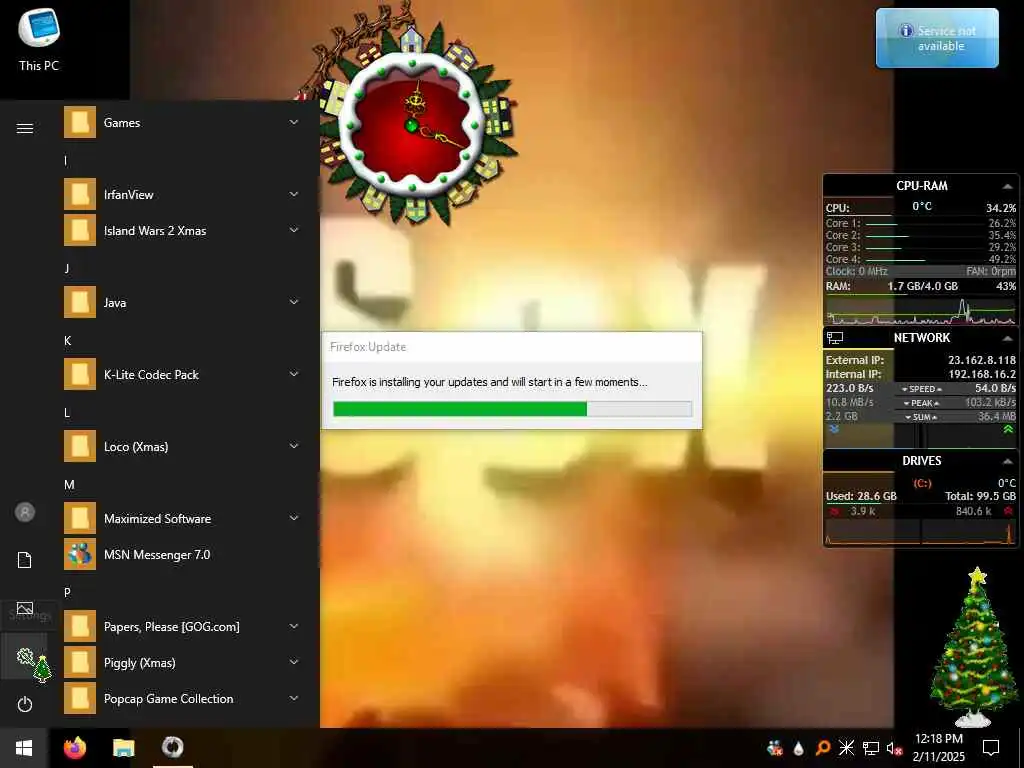The image size is (1024, 768).
Task: Open Documents icon in Start menu sidebar
Action: click(x=25, y=560)
